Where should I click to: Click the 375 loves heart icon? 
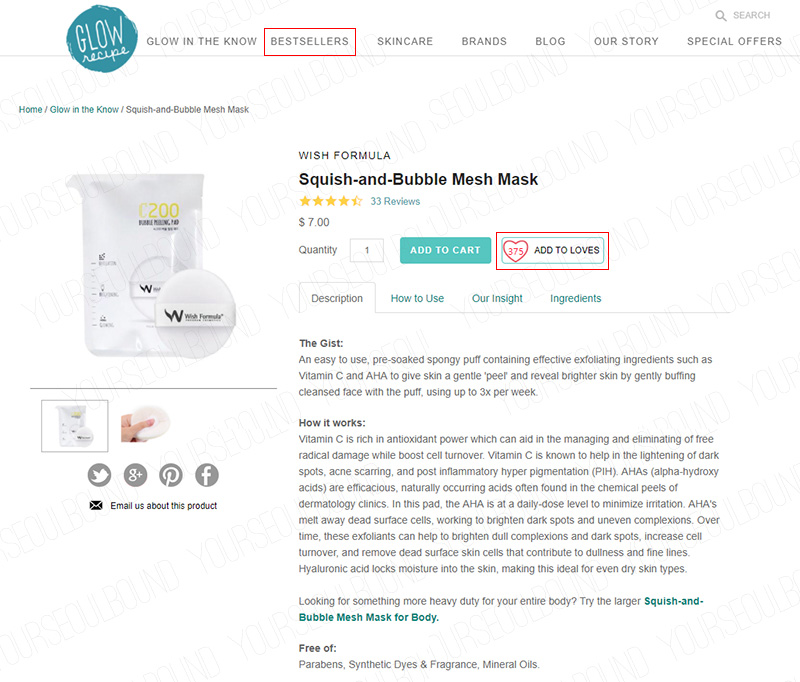[515, 251]
